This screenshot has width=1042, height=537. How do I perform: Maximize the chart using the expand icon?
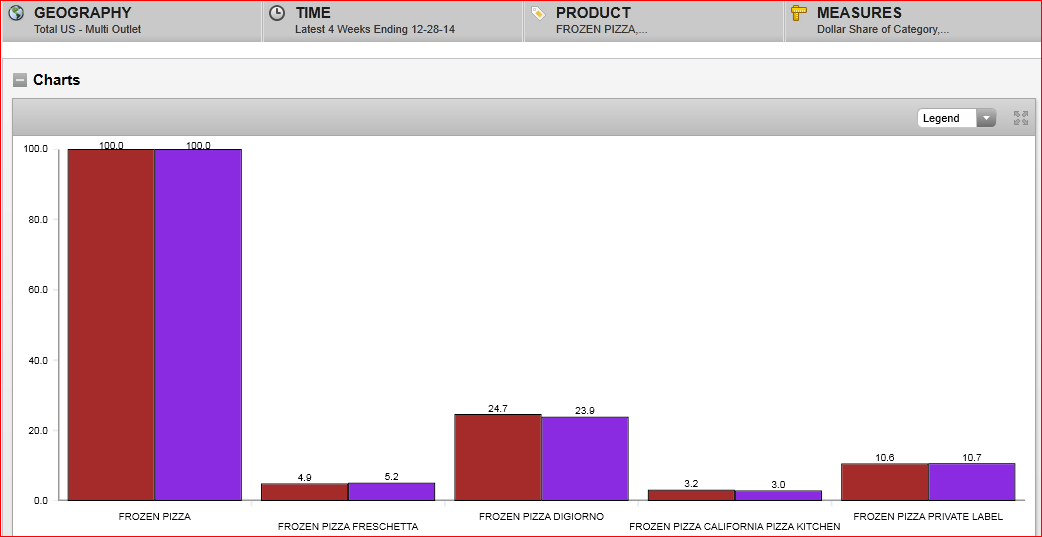click(x=1020, y=118)
